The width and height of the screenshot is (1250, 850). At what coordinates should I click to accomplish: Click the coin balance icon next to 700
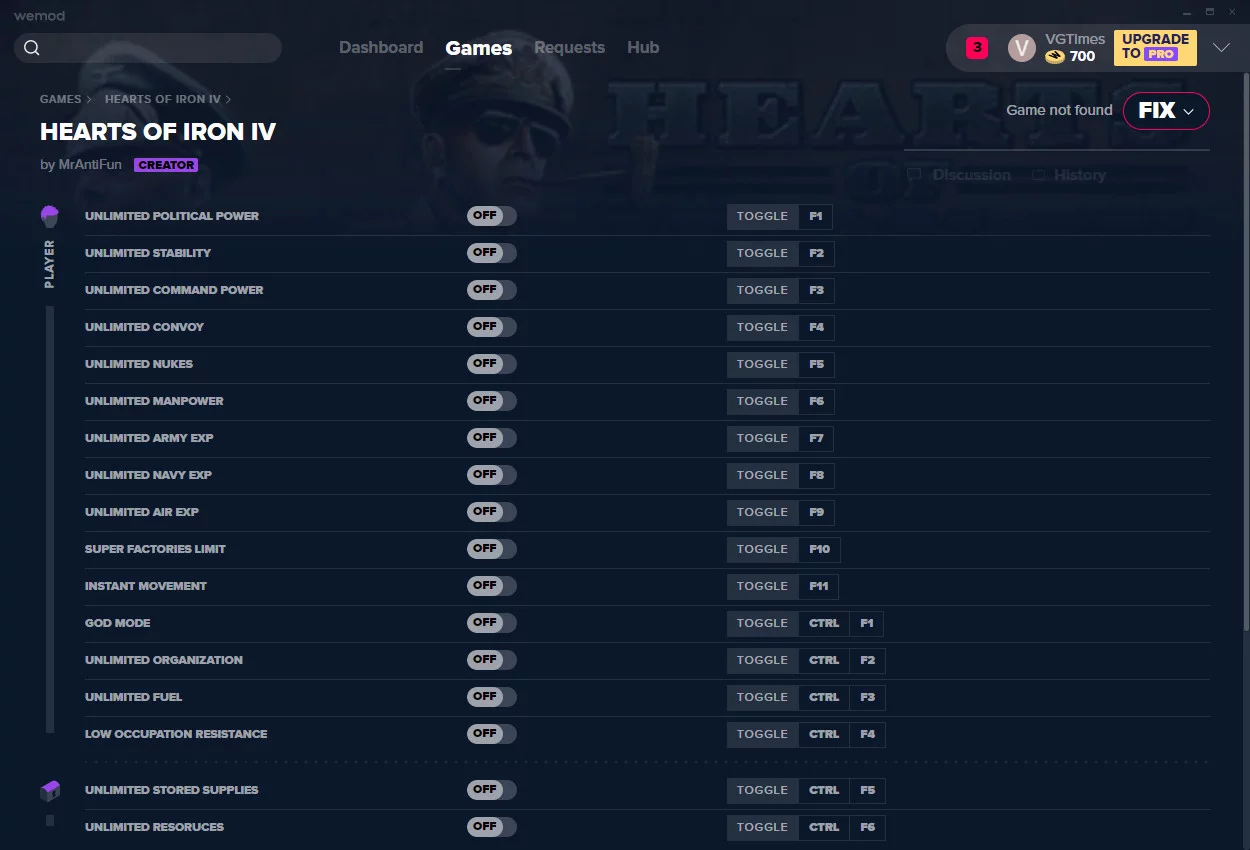click(x=1055, y=57)
